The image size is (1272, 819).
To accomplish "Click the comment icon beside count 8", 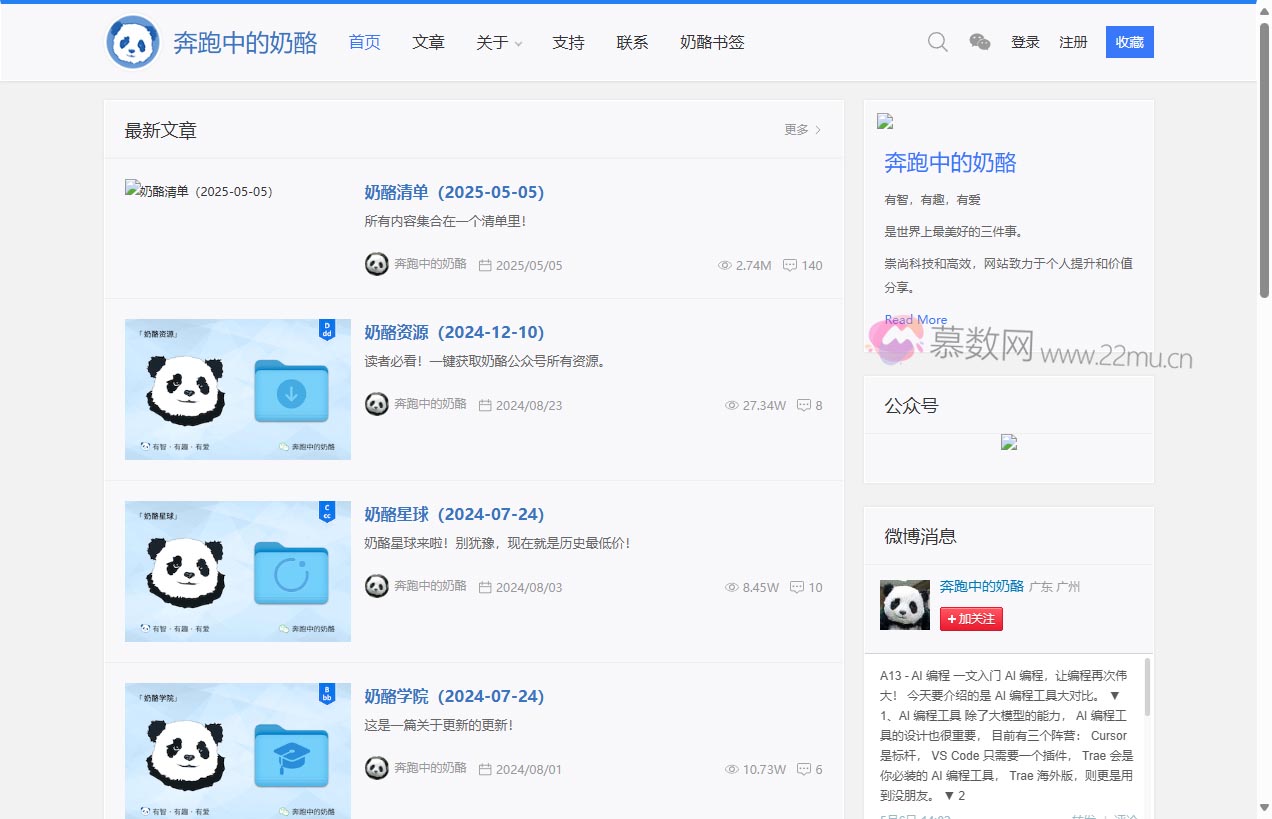I will 805,405.
